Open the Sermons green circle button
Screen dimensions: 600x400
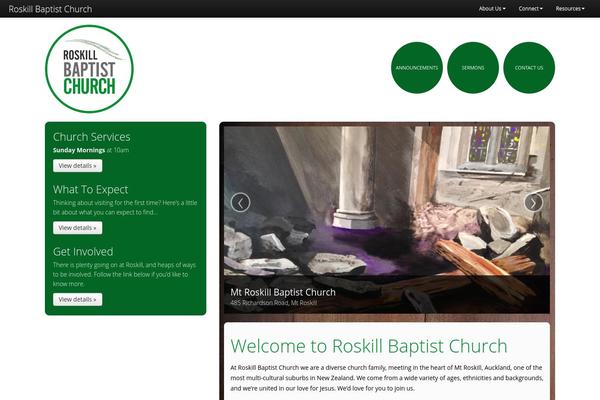click(x=473, y=68)
